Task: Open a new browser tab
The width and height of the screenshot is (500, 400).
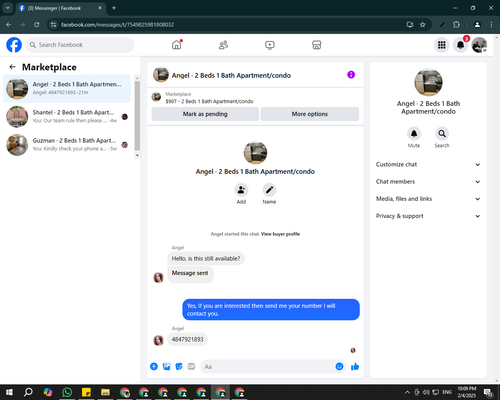Action: (x=114, y=8)
